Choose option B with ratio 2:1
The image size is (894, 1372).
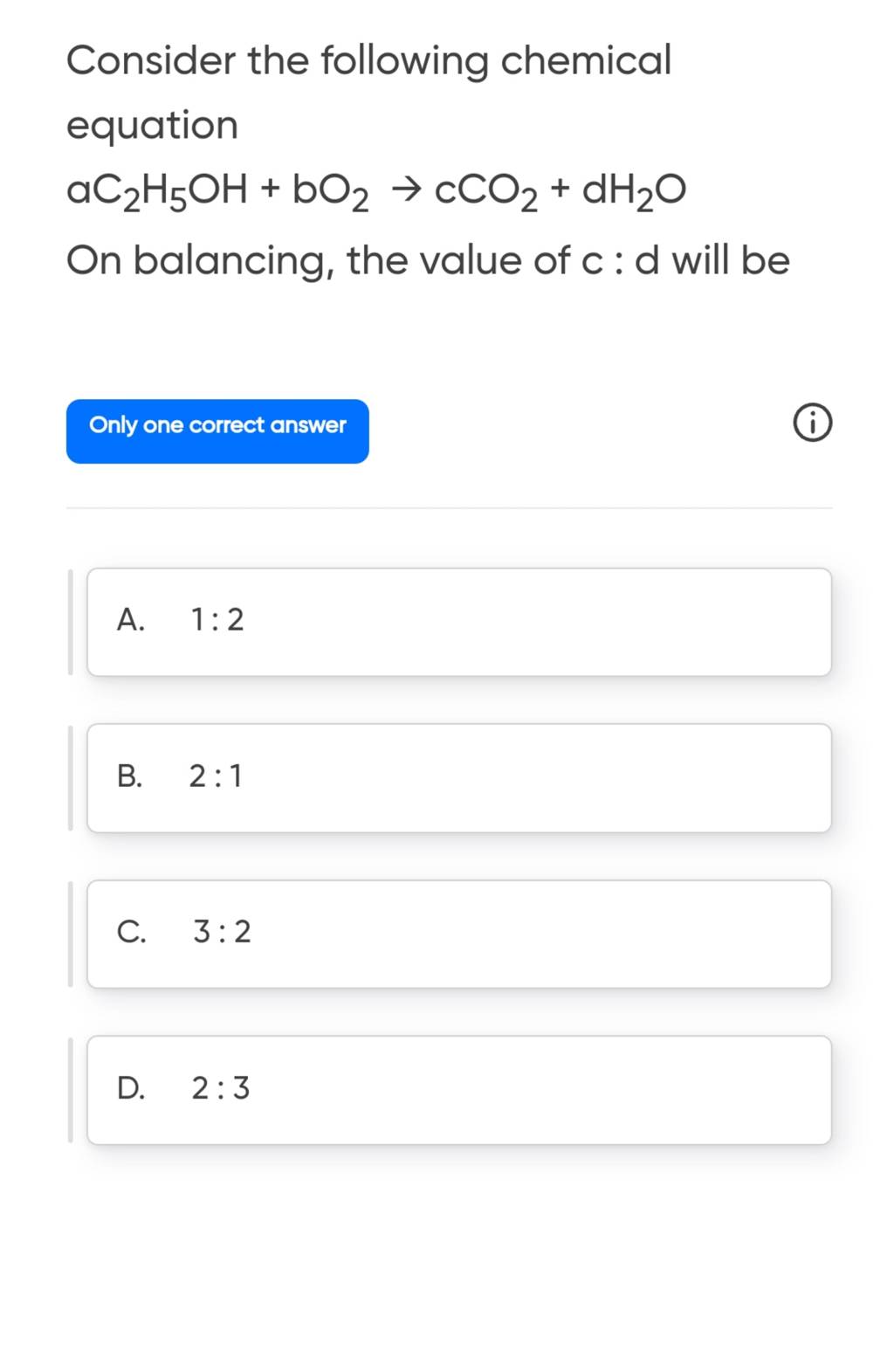[458, 777]
